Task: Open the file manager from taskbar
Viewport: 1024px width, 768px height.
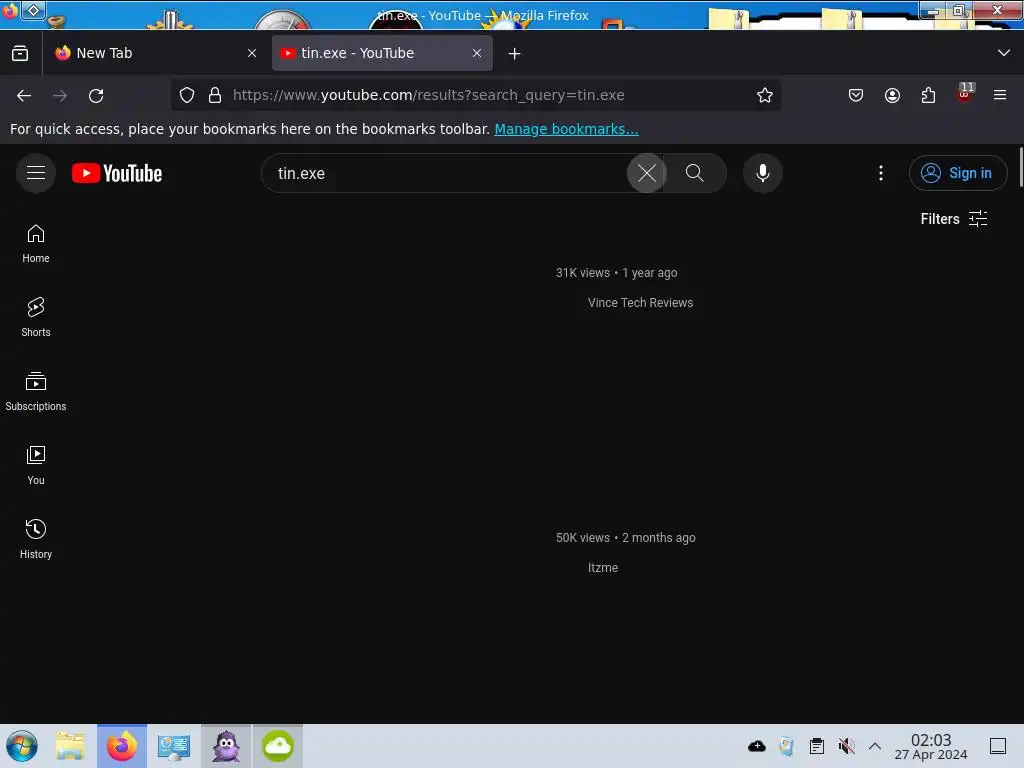Action: (70, 746)
